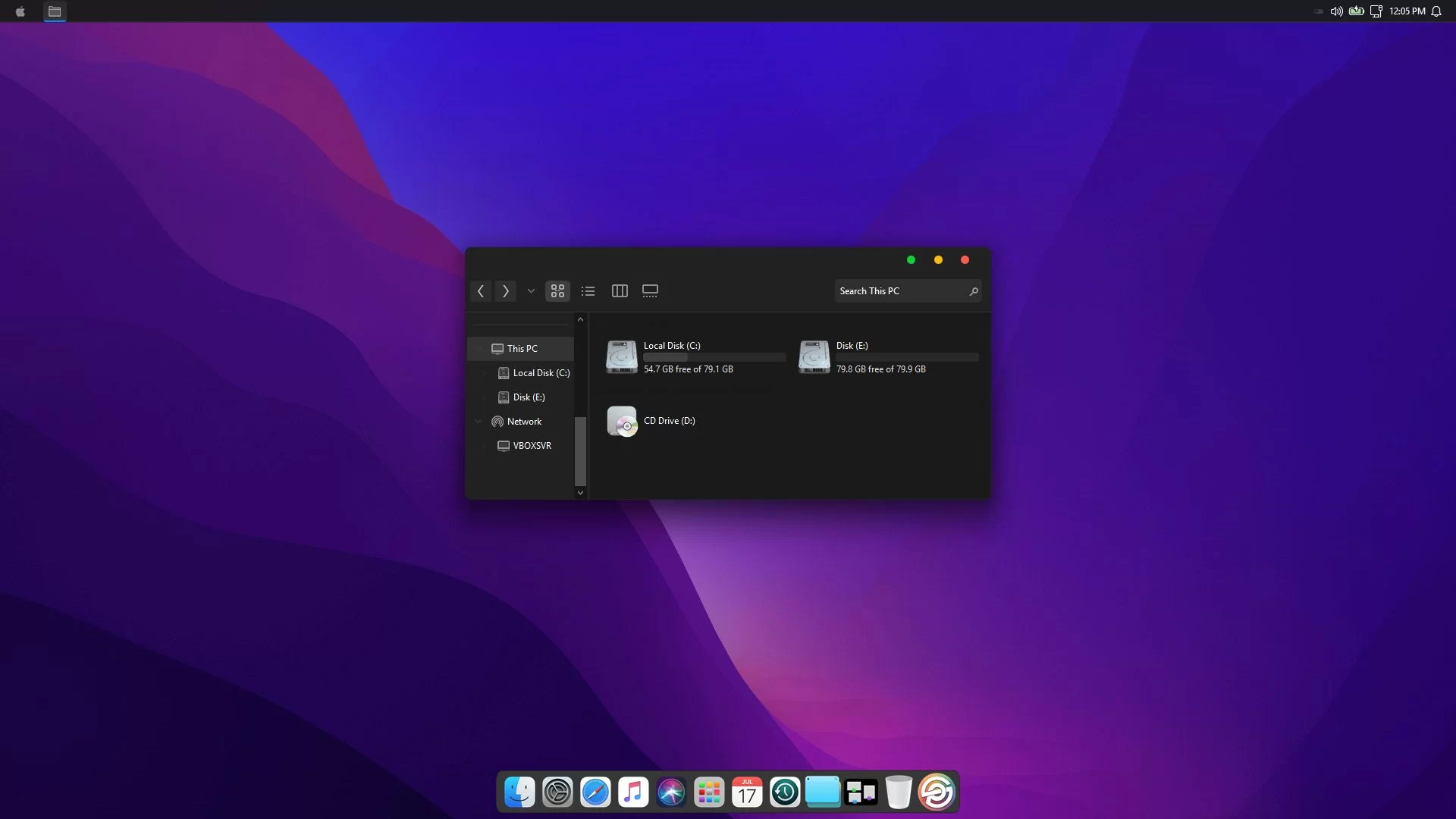Click the back navigation arrow
Screen dimensions: 1456x819
click(481, 291)
